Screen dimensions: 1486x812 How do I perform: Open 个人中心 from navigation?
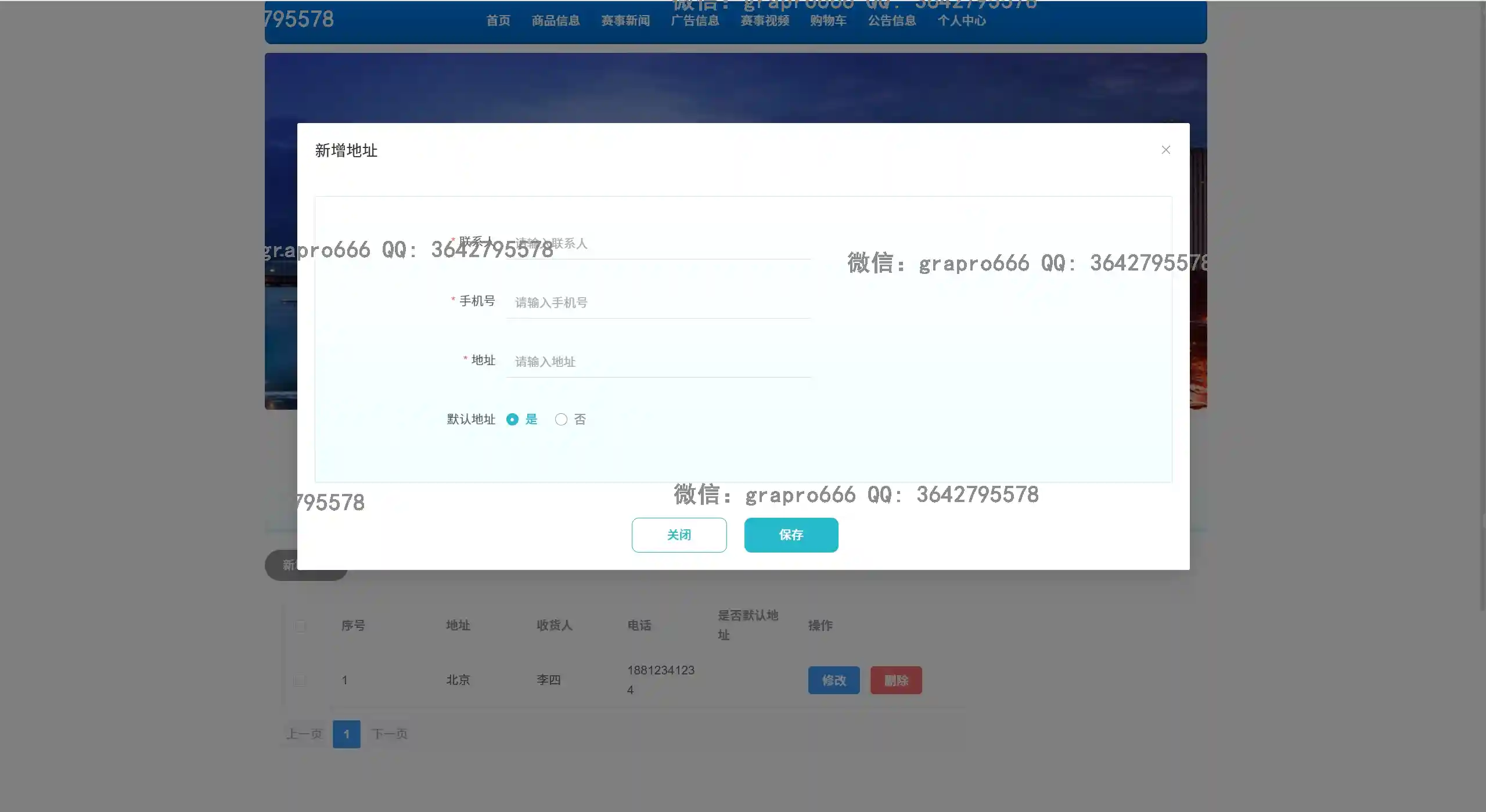tap(962, 21)
